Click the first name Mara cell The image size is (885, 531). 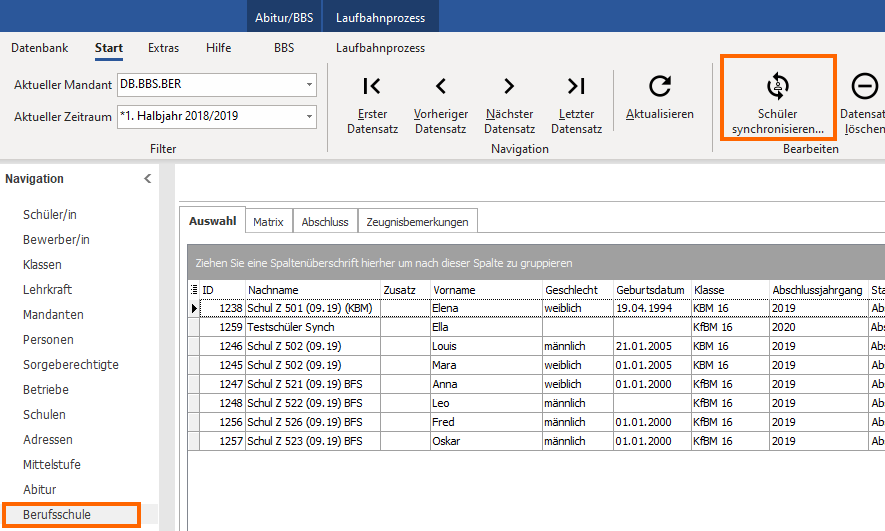coord(486,365)
